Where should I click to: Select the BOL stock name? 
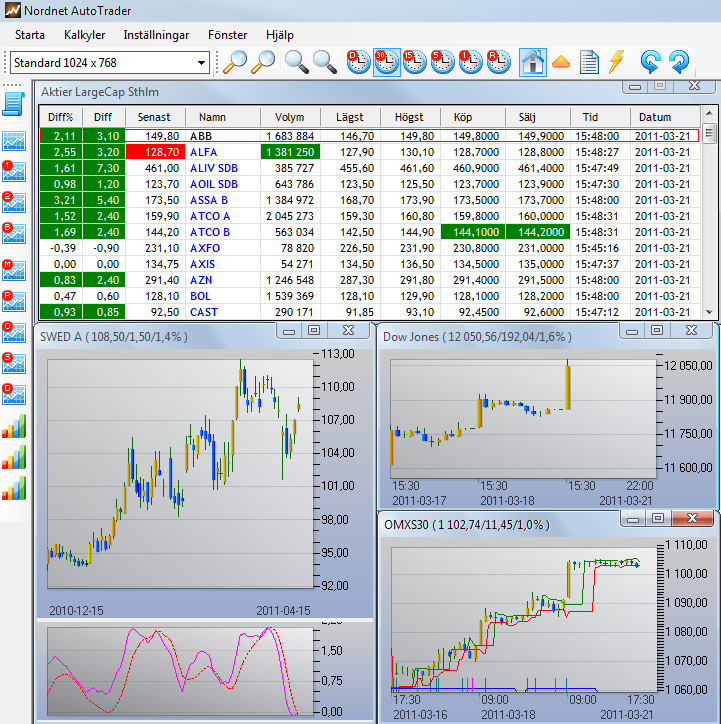click(x=200, y=296)
